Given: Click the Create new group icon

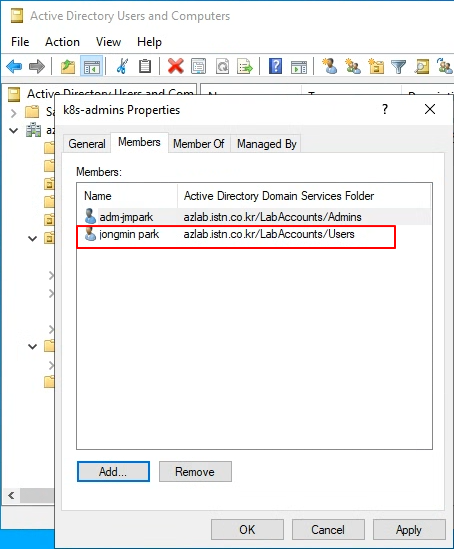Looking at the screenshot, I should click(352, 66).
